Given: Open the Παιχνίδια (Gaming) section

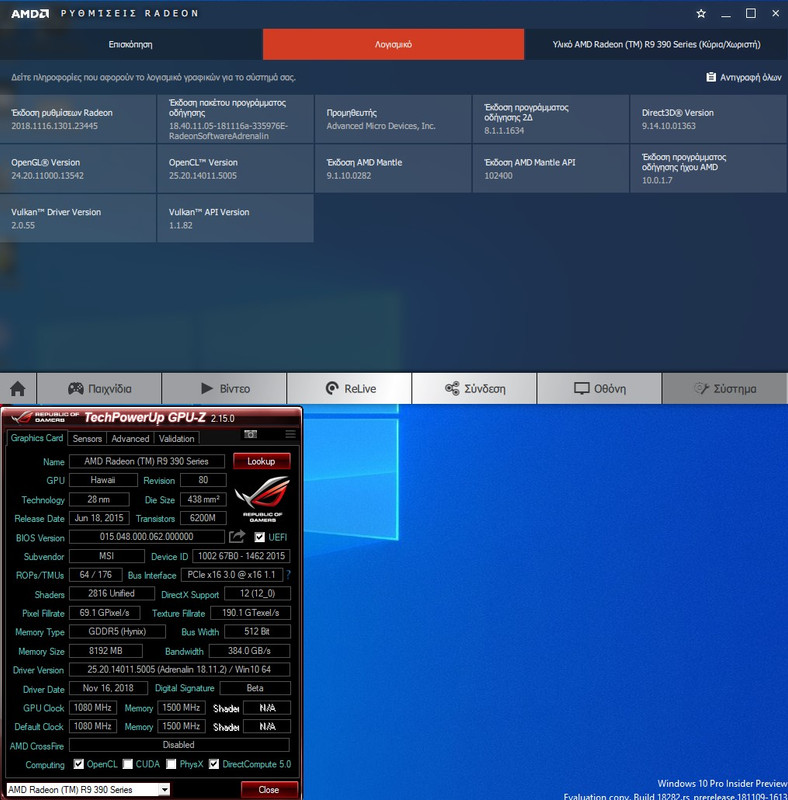Looking at the screenshot, I should click(x=100, y=389).
